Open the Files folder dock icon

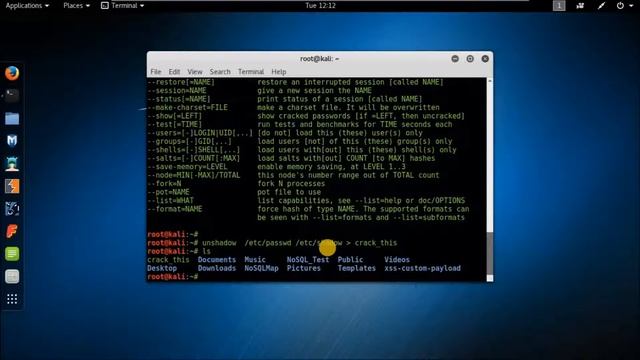point(12,118)
